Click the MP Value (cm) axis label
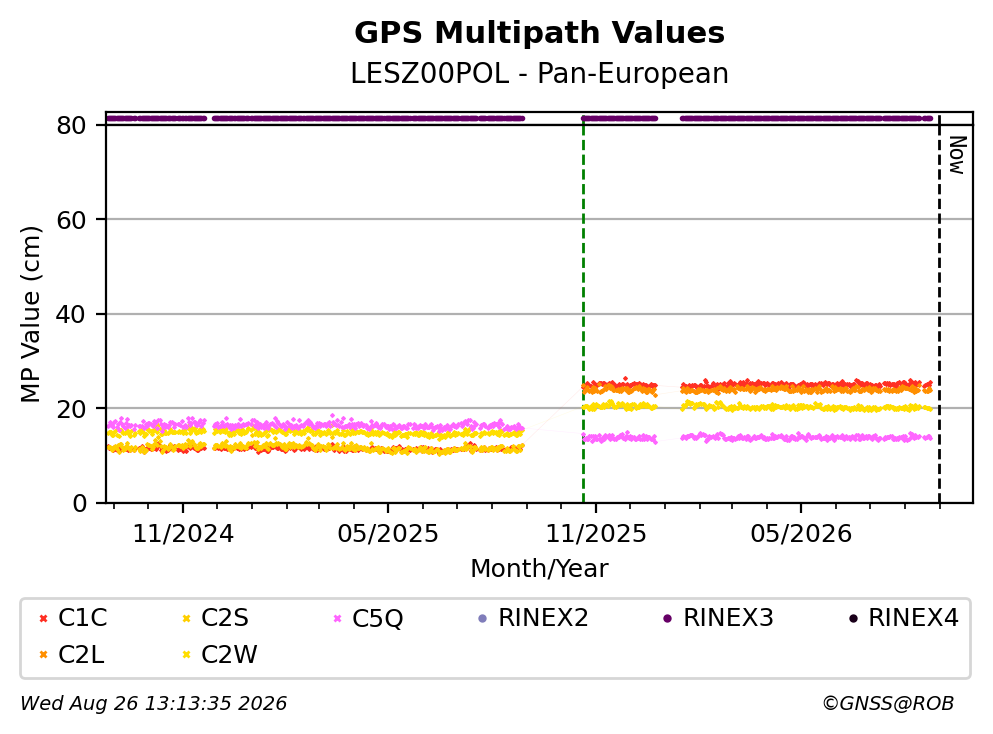 coord(30,314)
